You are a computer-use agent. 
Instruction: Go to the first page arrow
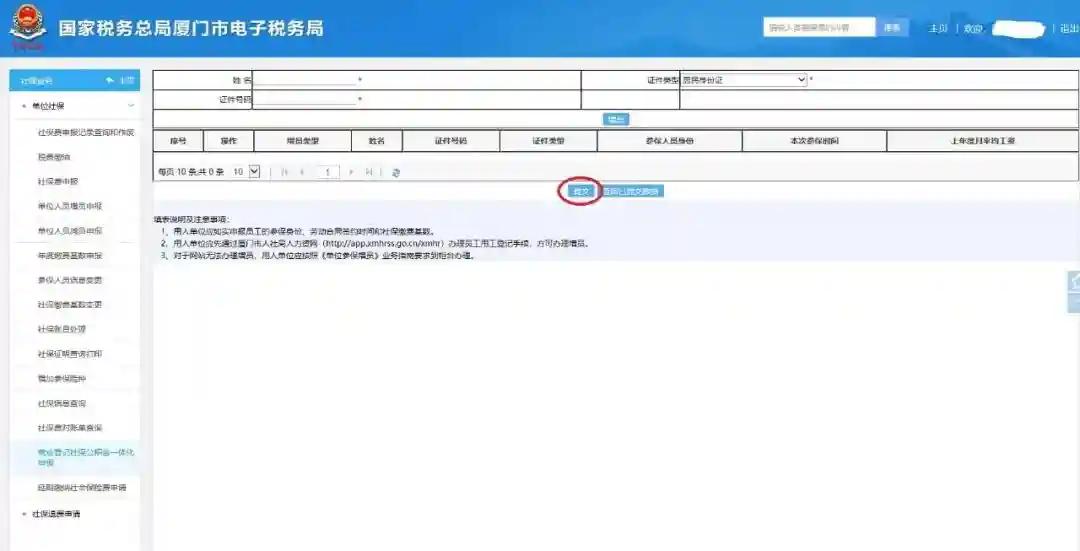click(x=285, y=172)
